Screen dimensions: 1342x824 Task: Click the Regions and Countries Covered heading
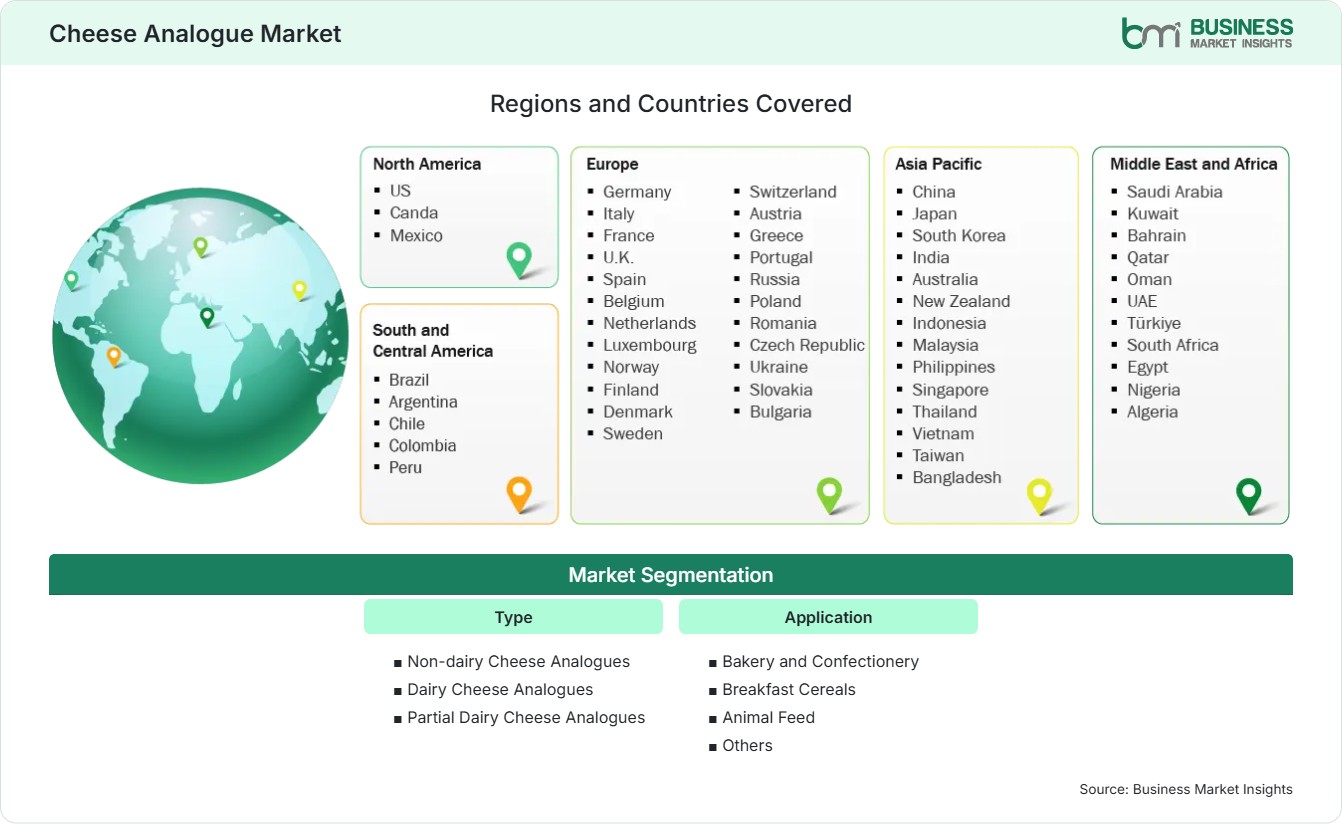click(x=671, y=103)
